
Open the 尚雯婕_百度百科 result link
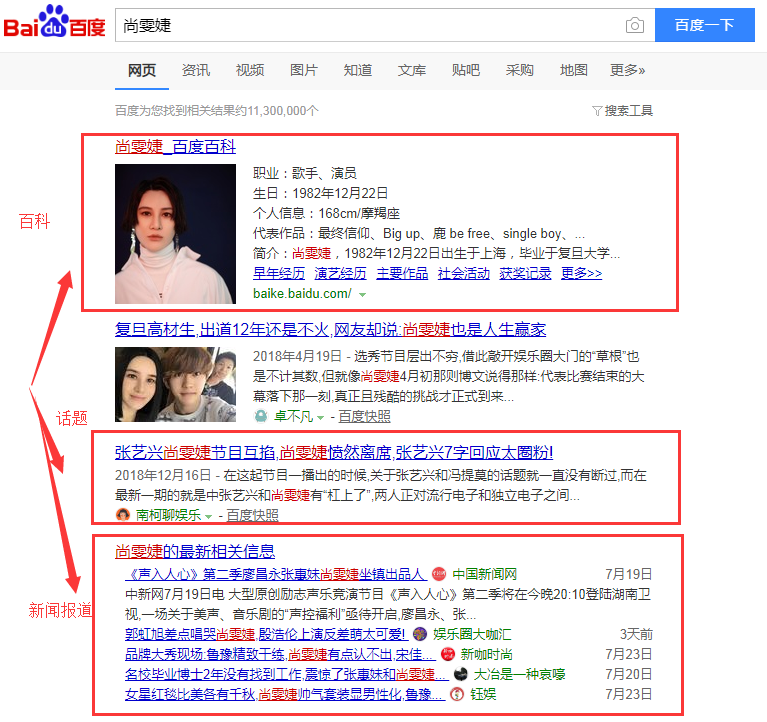[x=175, y=147]
